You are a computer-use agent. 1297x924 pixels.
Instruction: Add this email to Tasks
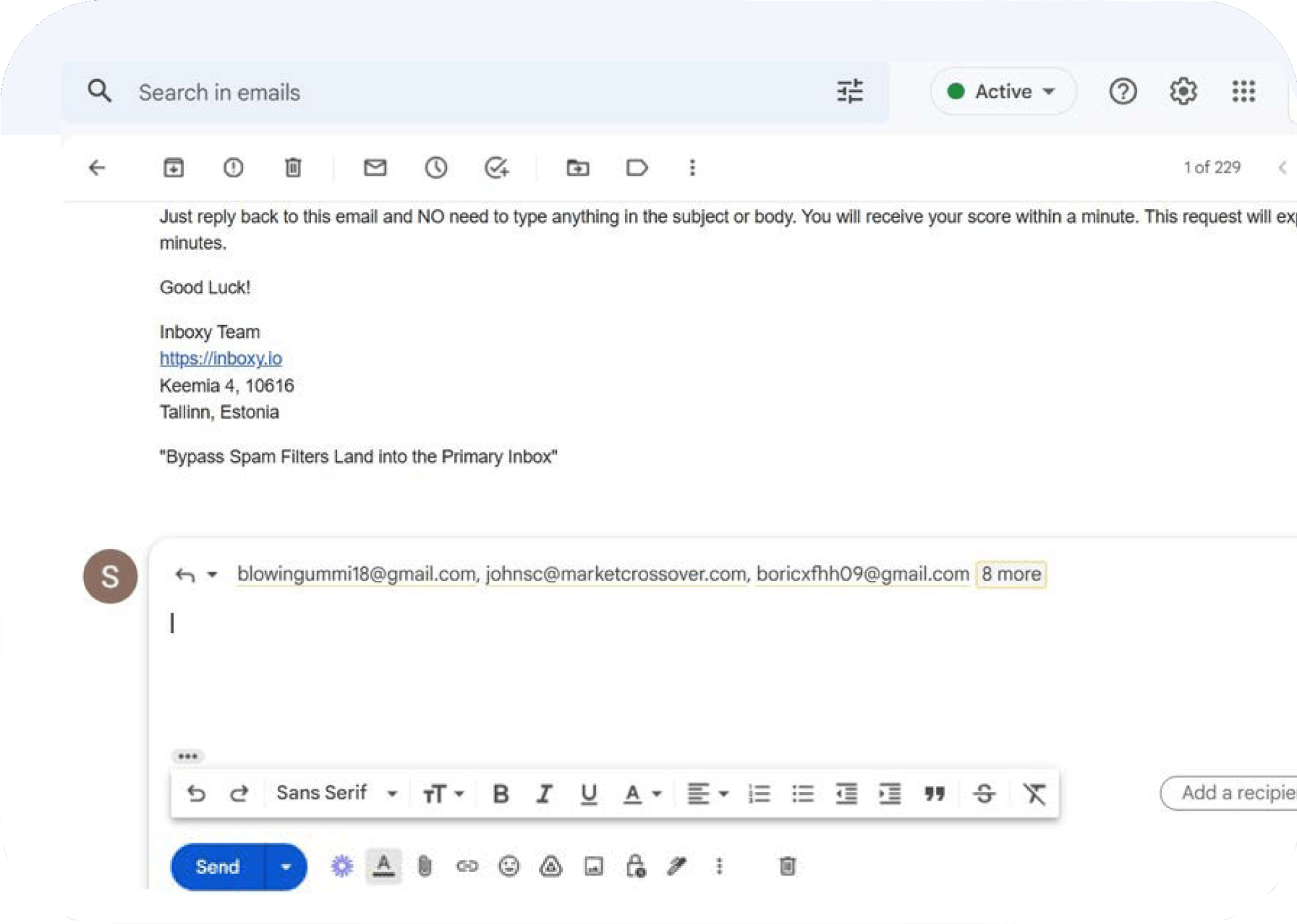(496, 167)
